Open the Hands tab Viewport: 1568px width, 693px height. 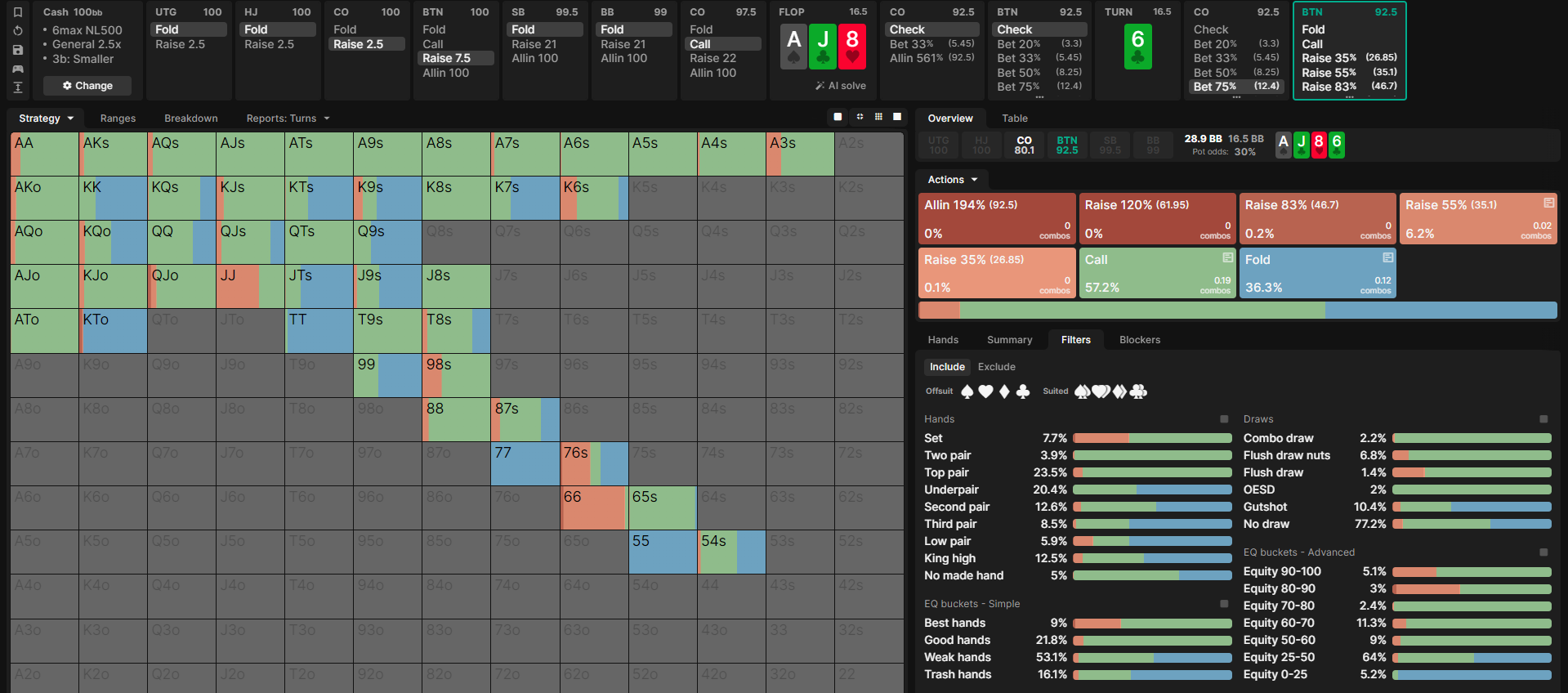[x=943, y=340]
